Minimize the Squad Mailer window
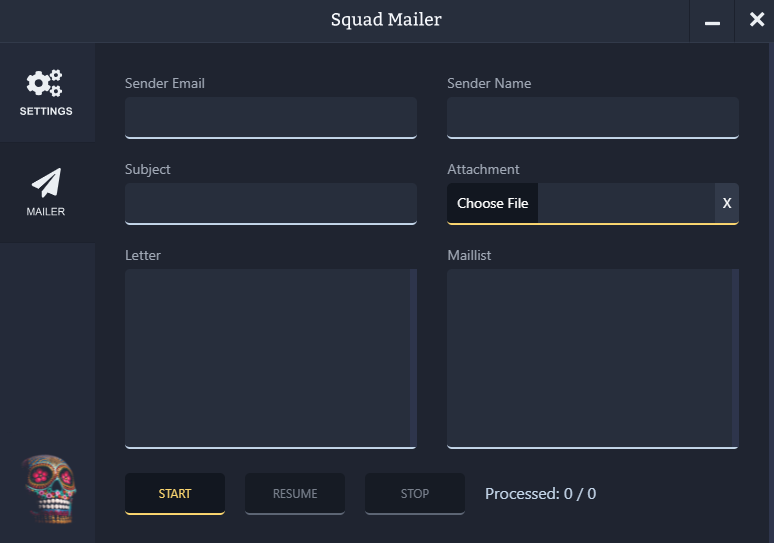Viewport: 774px width, 543px height. (x=712, y=21)
